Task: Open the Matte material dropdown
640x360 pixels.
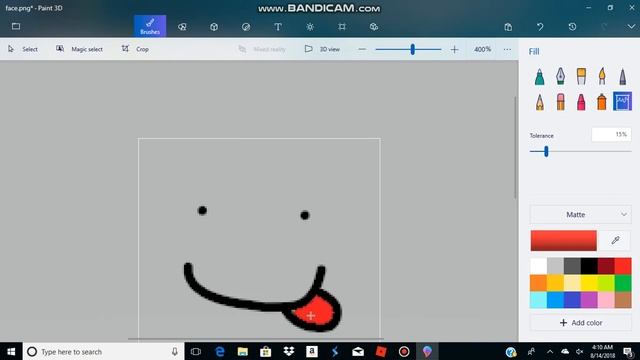Action: pos(580,214)
